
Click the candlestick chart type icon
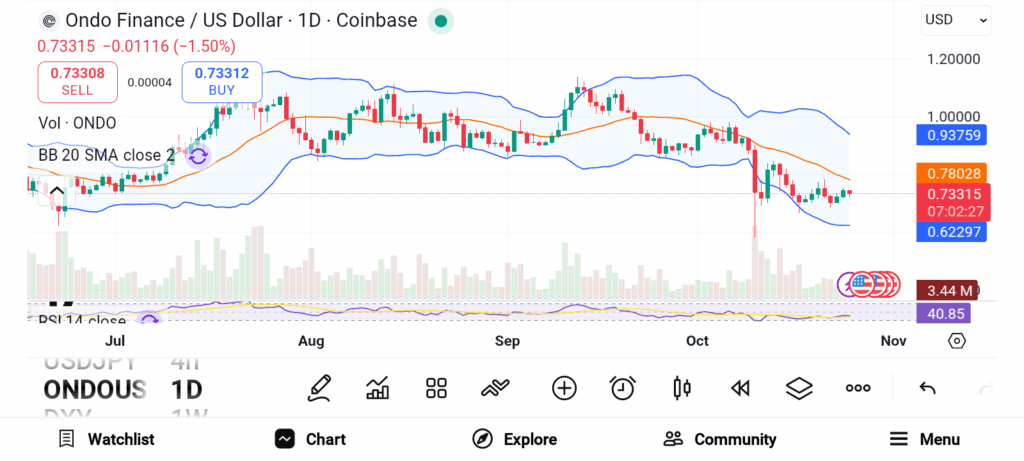[682, 388]
